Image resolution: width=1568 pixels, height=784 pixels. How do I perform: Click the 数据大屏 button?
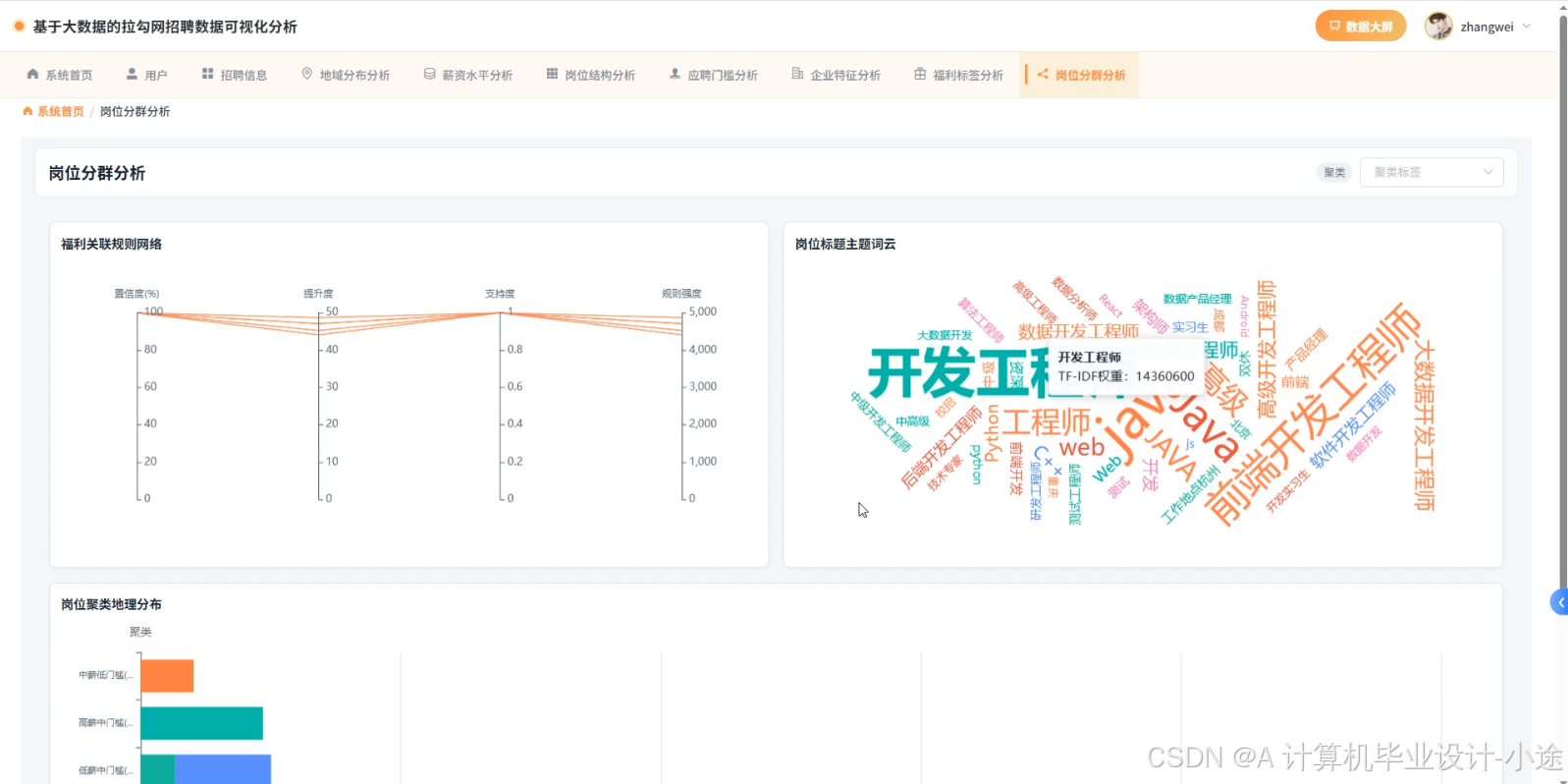[x=1361, y=27]
